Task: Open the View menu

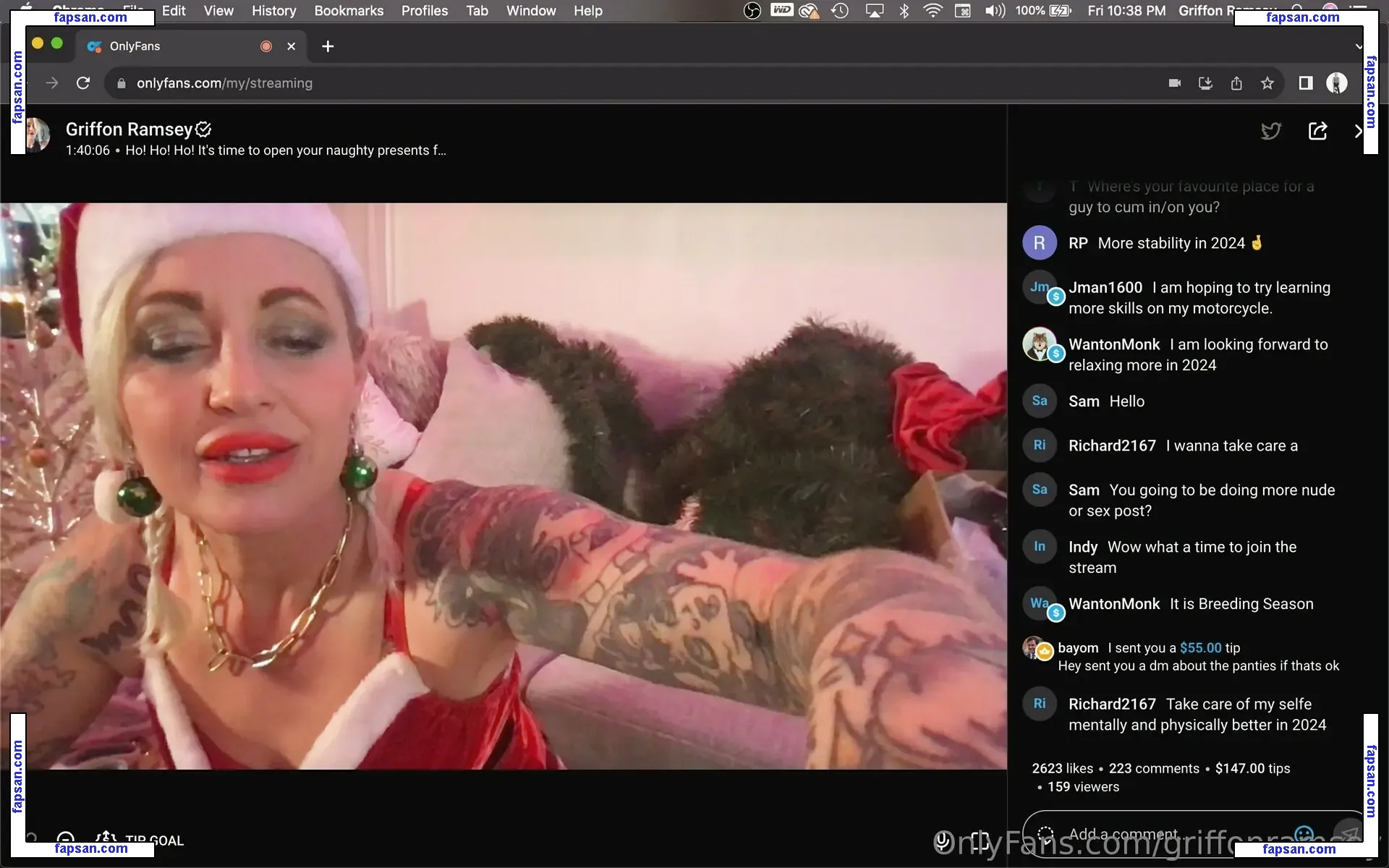Action: tap(218, 11)
